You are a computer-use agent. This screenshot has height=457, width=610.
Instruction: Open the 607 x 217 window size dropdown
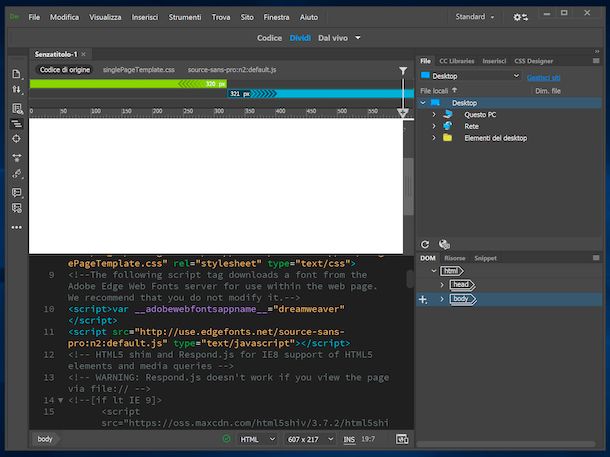310,439
